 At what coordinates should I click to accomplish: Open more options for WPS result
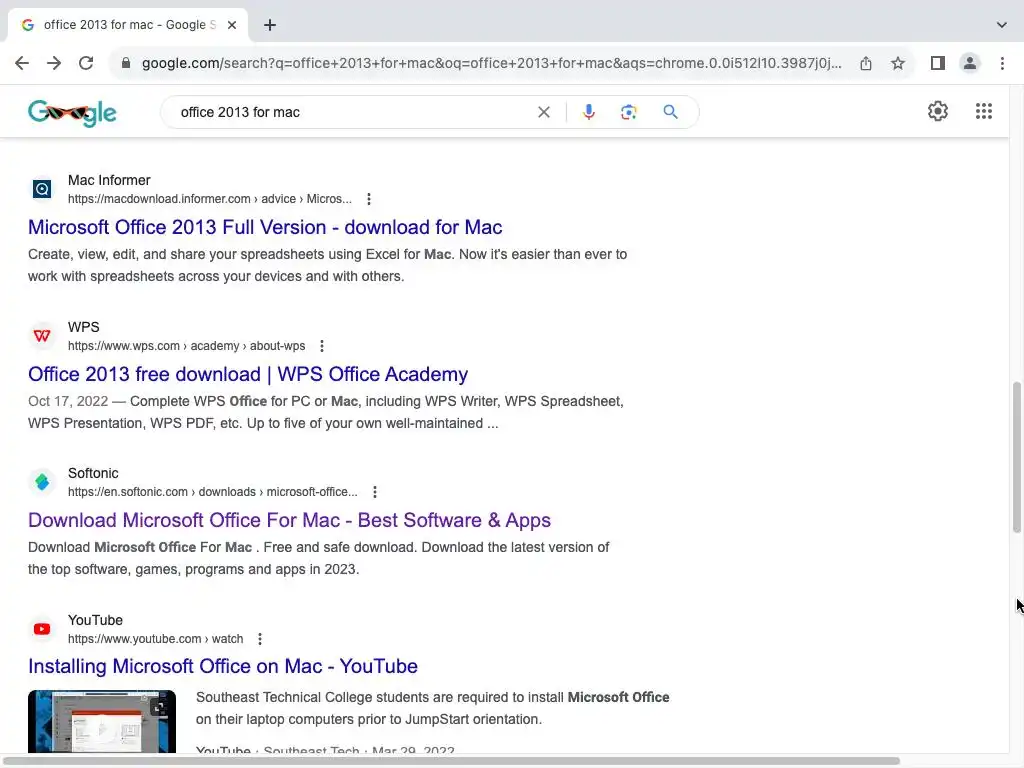click(x=322, y=346)
